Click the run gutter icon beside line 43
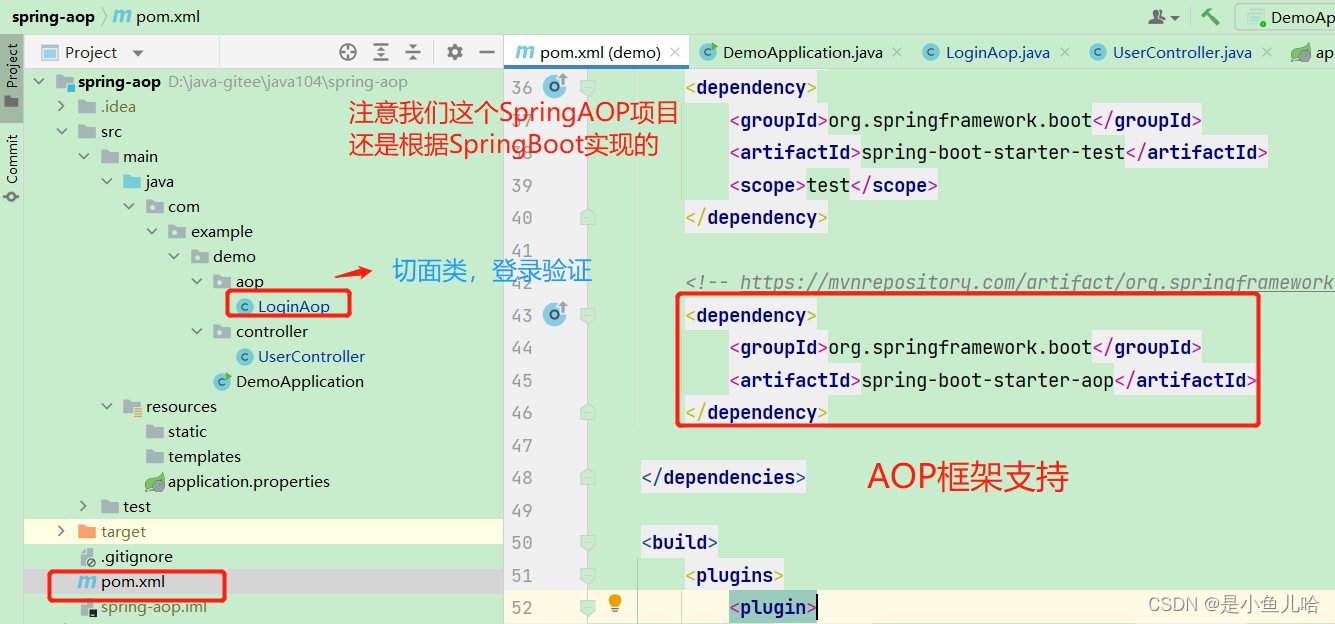The width and height of the screenshot is (1335, 624). coord(557,314)
